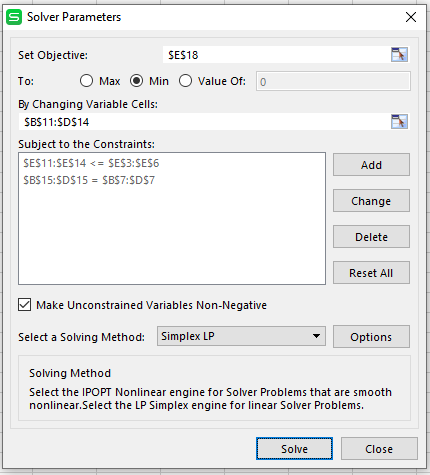The image size is (430, 475).
Task: Open the Simplex LP solving method dropdown
Action: (241, 336)
